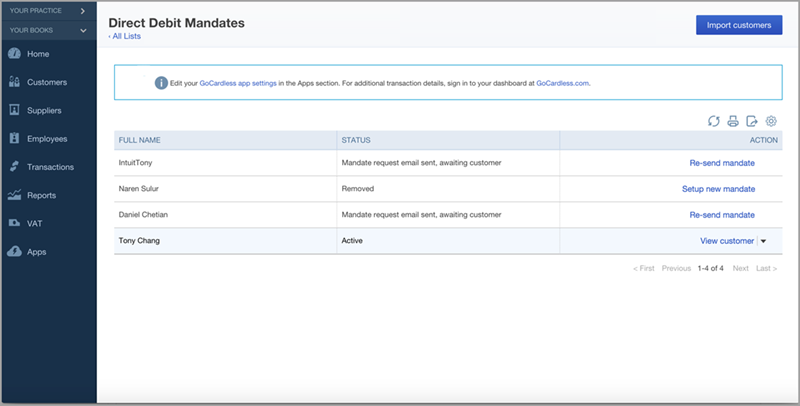The image size is (800, 406).
Task: Click the Home dashboard icon in sidebar
Action: 14,54
